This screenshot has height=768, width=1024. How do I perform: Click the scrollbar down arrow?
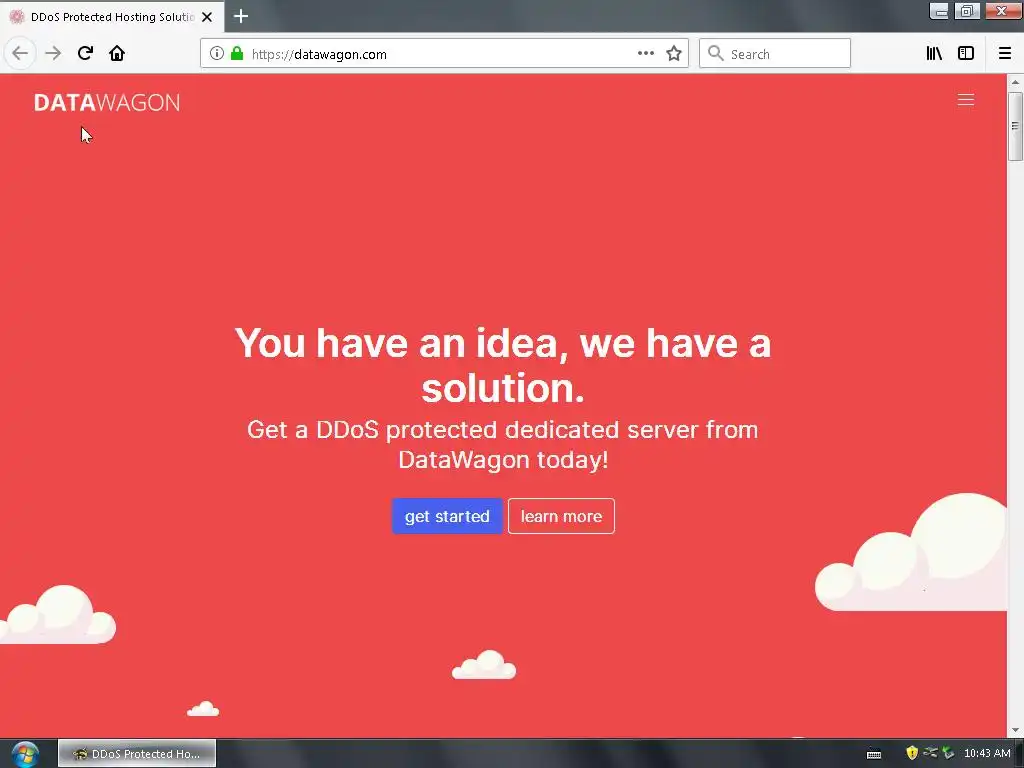(x=1015, y=730)
